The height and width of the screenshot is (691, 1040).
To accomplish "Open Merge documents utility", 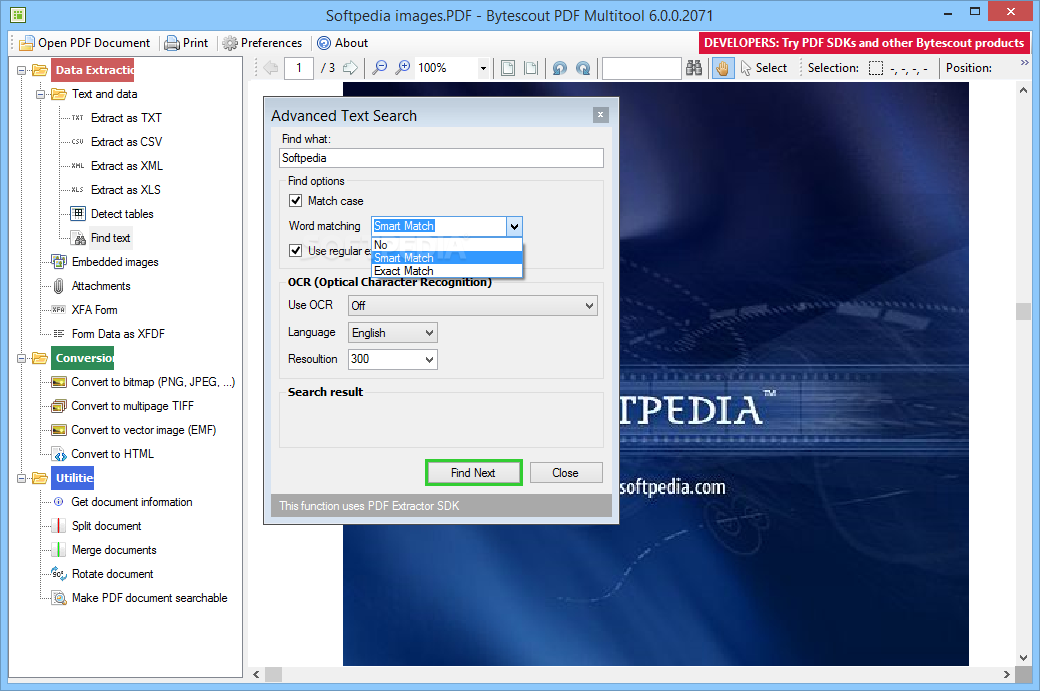I will [x=113, y=550].
